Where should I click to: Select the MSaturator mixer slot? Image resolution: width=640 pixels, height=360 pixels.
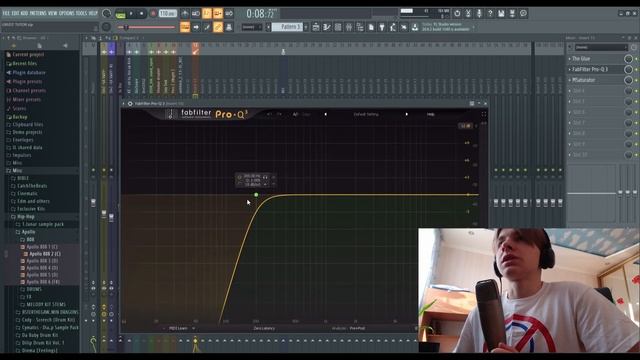(584, 80)
